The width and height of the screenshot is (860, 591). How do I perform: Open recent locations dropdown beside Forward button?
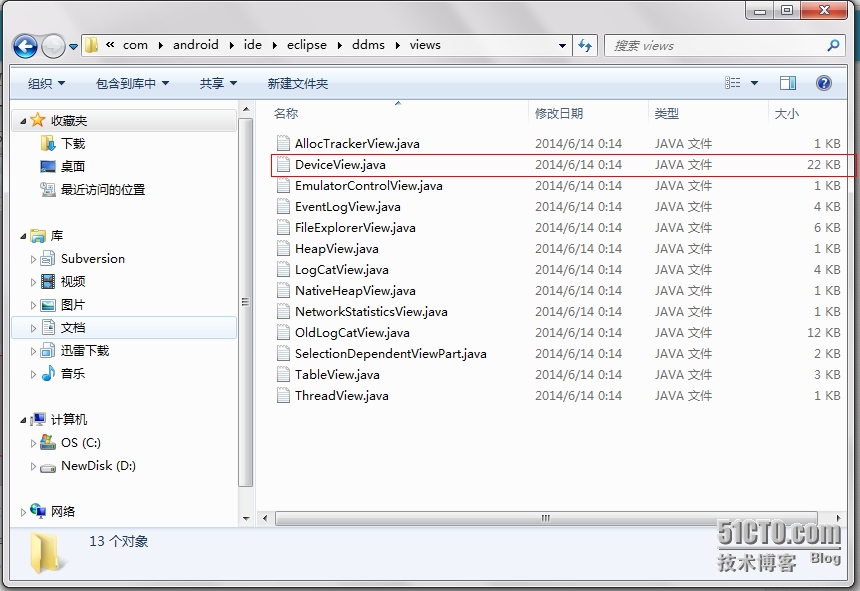(x=73, y=47)
